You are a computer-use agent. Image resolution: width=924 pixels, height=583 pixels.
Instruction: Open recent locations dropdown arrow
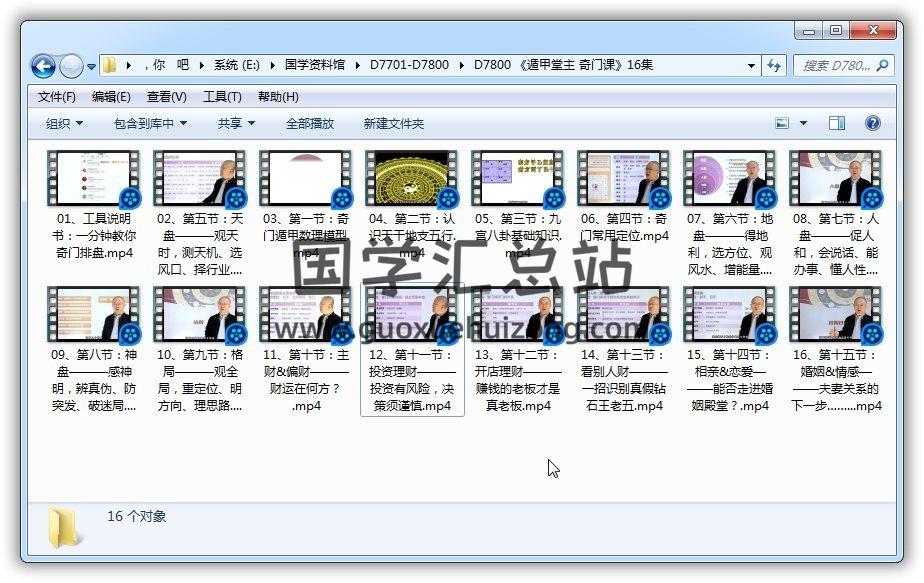91,67
